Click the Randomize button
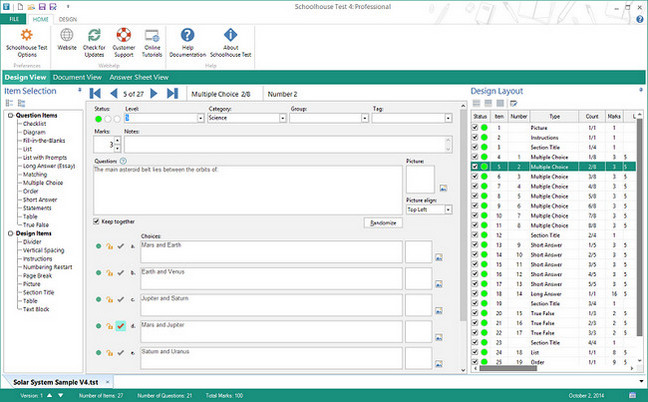This screenshot has height=402, width=648. tap(381, 222)
